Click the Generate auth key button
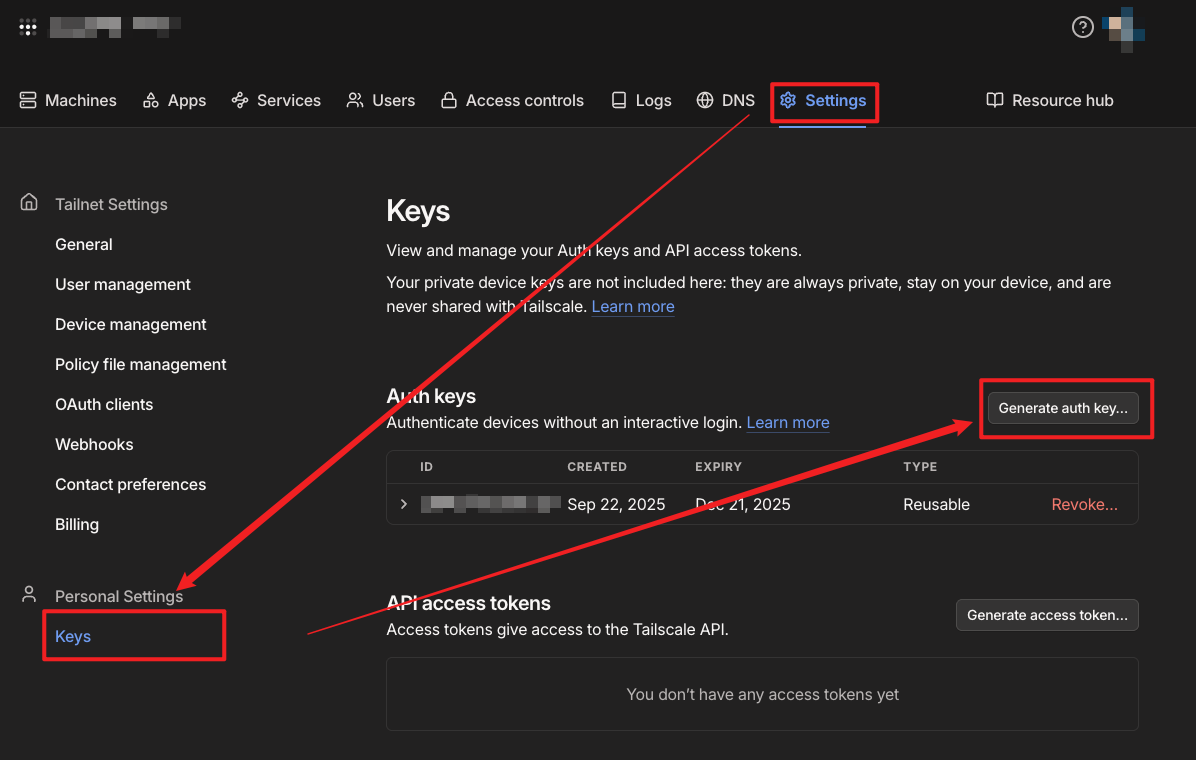Screen dimensions: 1196x760 (x=1063, y=407)
